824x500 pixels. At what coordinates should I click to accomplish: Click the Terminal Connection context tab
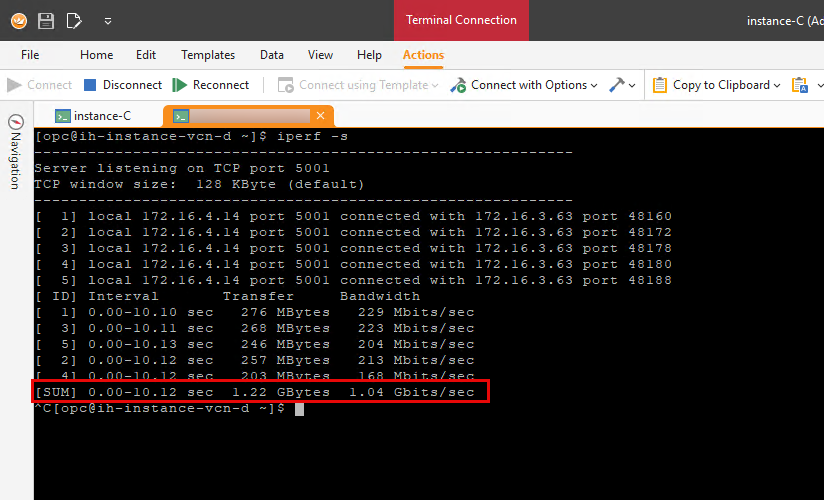(461, 20)
